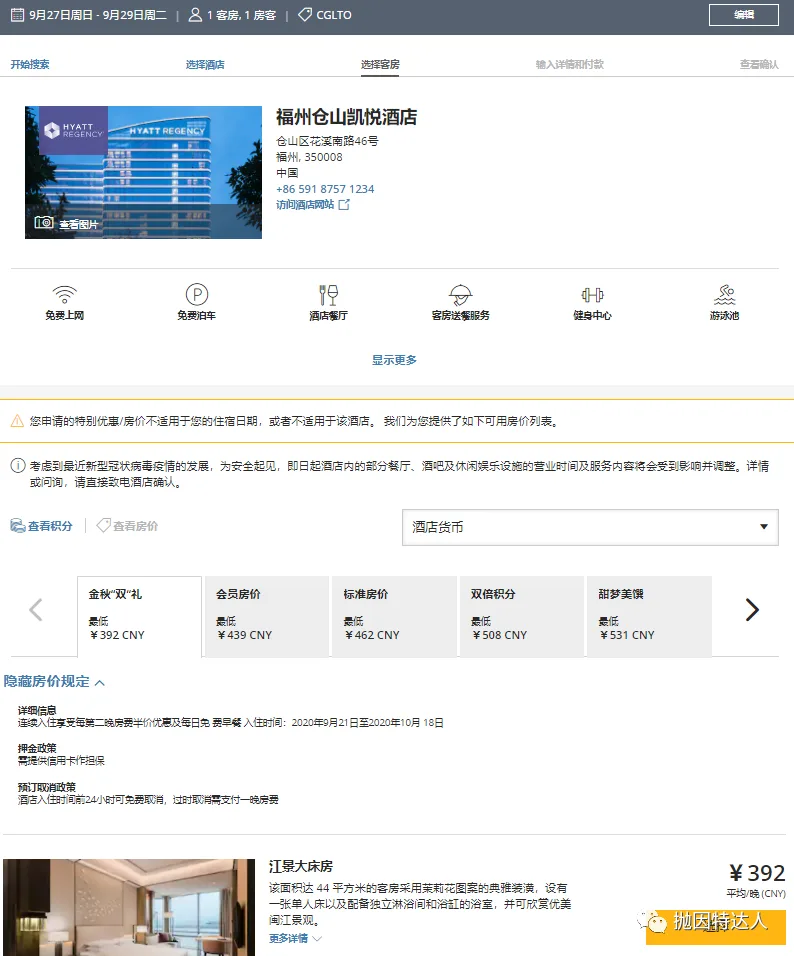Click the info circle icon in COVID notice
This screenshot has height=956, width=794.
[18, 466]
